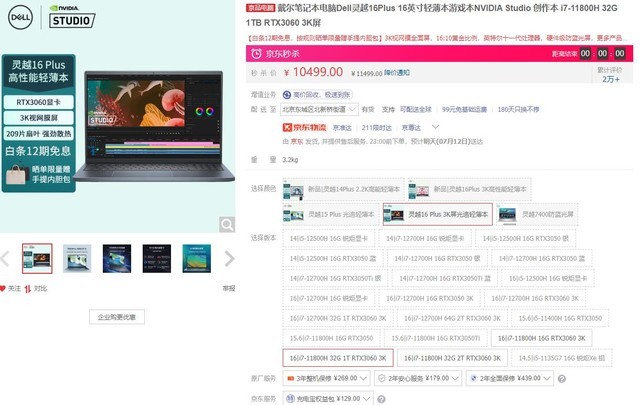The image size is (640, 405).
Task: Open delivery address dropdown 北京东城区北新桥街道
Action: pos(319,109)
